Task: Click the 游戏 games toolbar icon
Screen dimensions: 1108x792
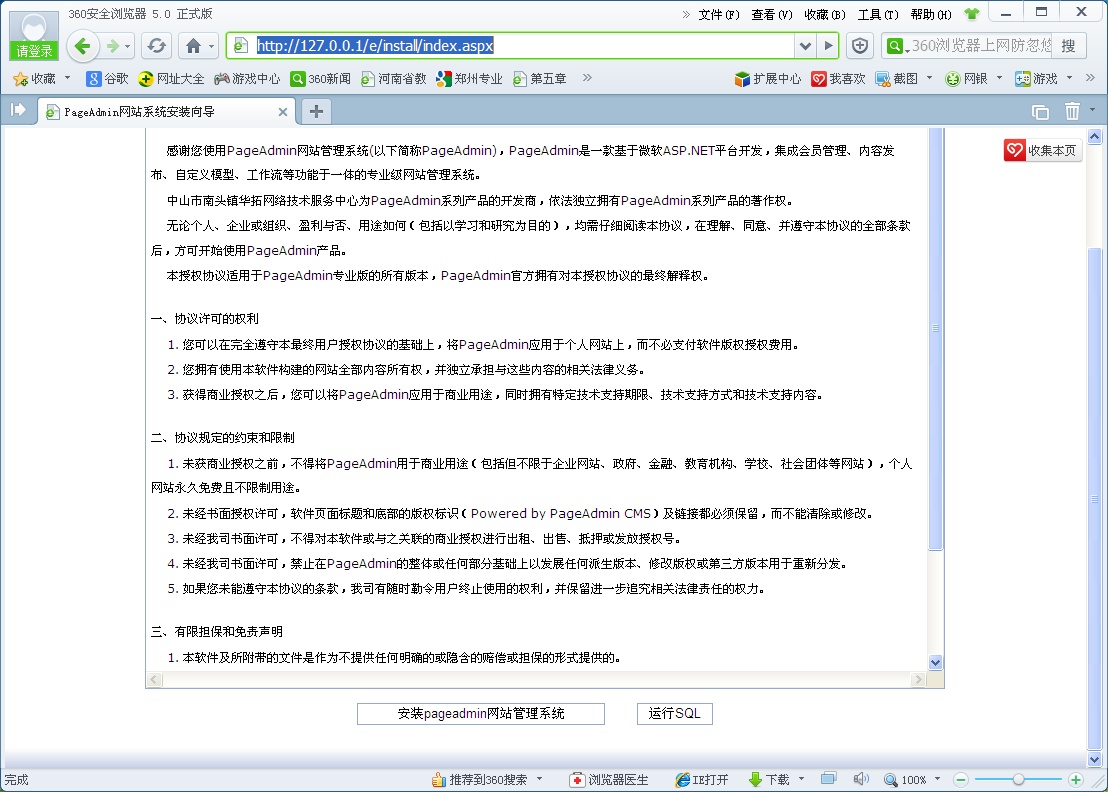Action: pos(1037,78)
